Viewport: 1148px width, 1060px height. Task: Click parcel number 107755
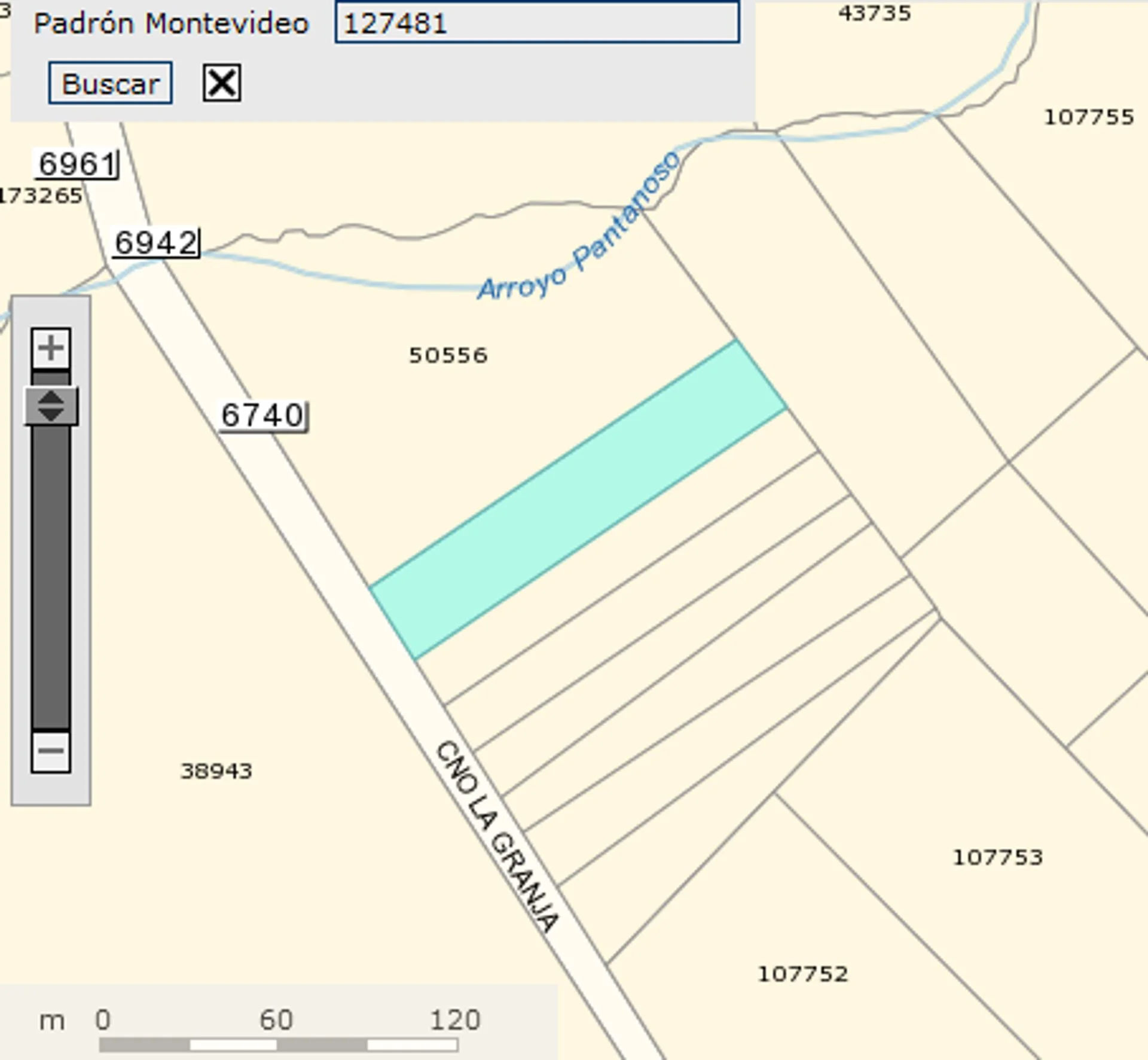pyautogui.click(x=1088, y=117)
